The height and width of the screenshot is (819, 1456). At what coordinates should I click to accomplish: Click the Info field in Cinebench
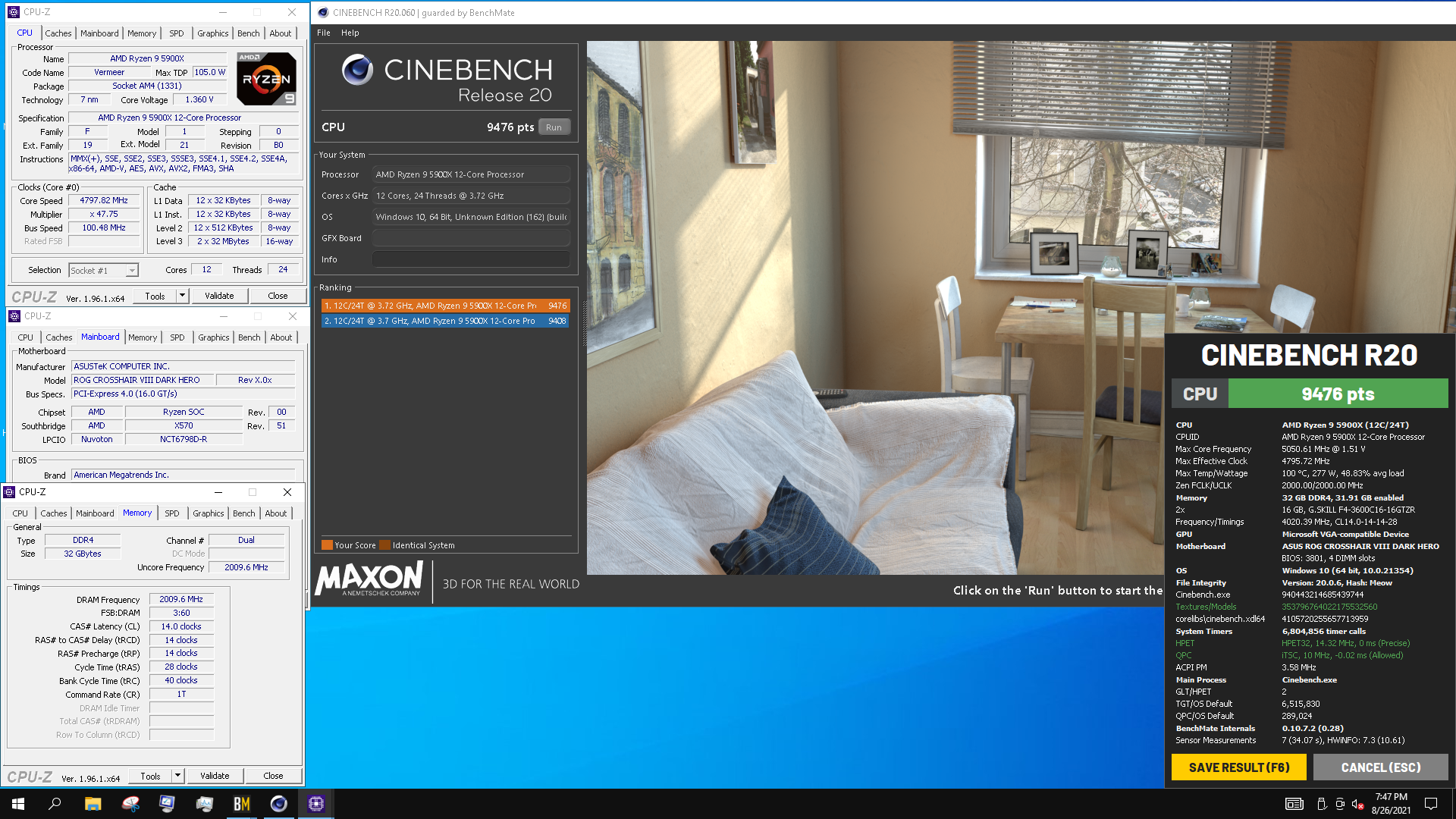[471, 259]
